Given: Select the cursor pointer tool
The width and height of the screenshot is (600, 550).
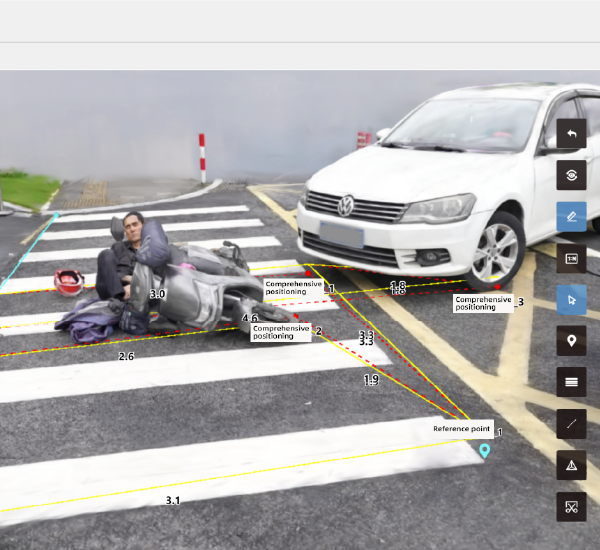Looking at the screenshot, I should coord(571,299).
